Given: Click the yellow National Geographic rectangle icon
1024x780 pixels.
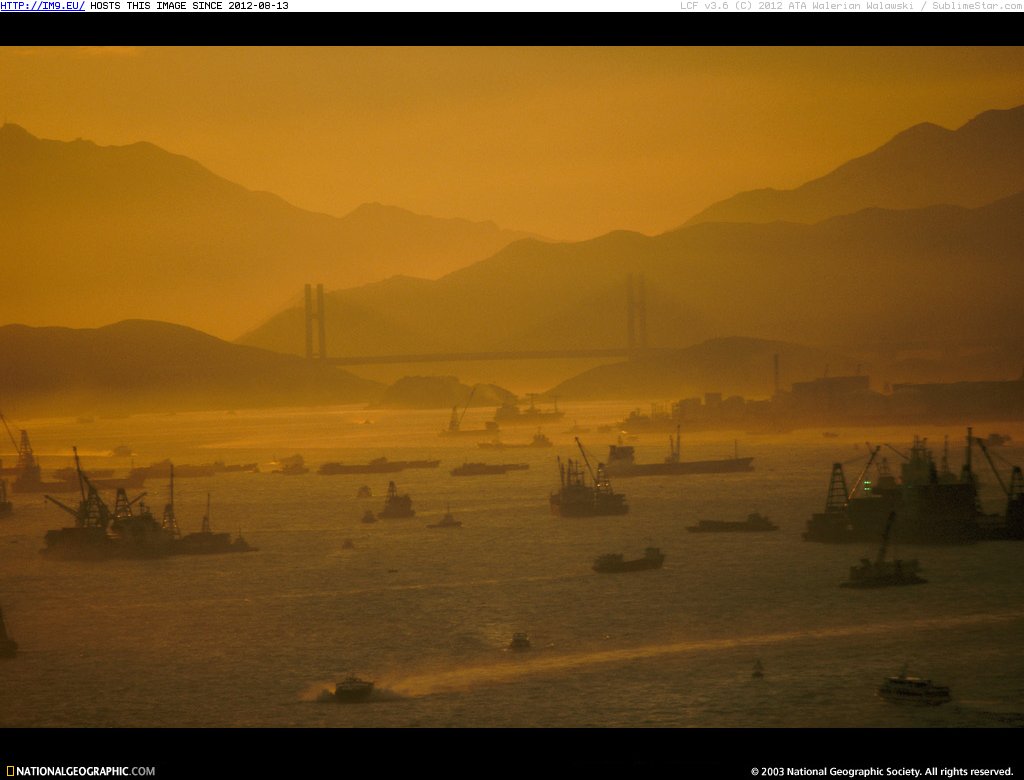Looking at the screenshot, I should point(10,771).
